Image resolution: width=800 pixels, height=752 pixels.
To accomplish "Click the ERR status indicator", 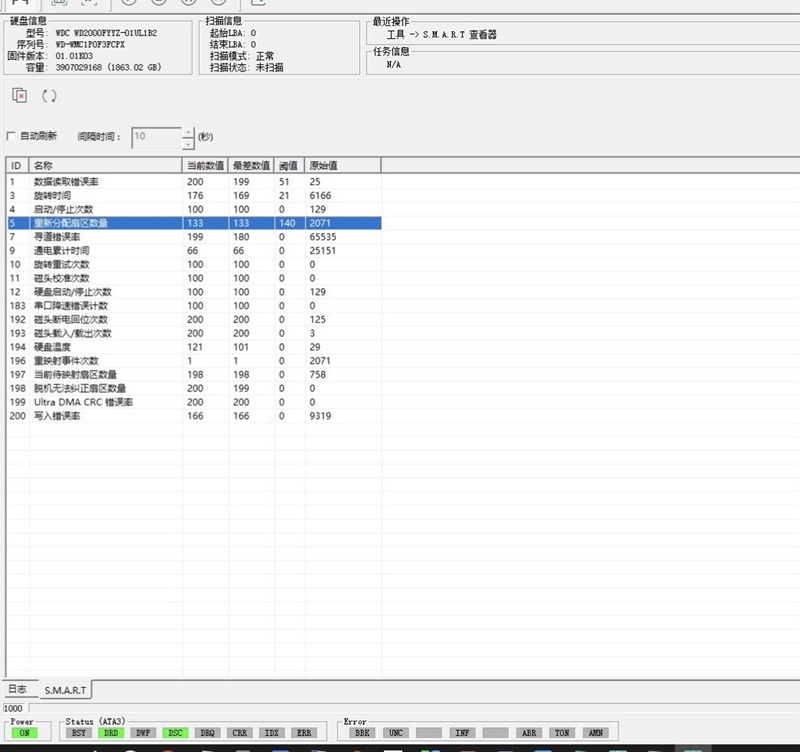I will 304,733.
